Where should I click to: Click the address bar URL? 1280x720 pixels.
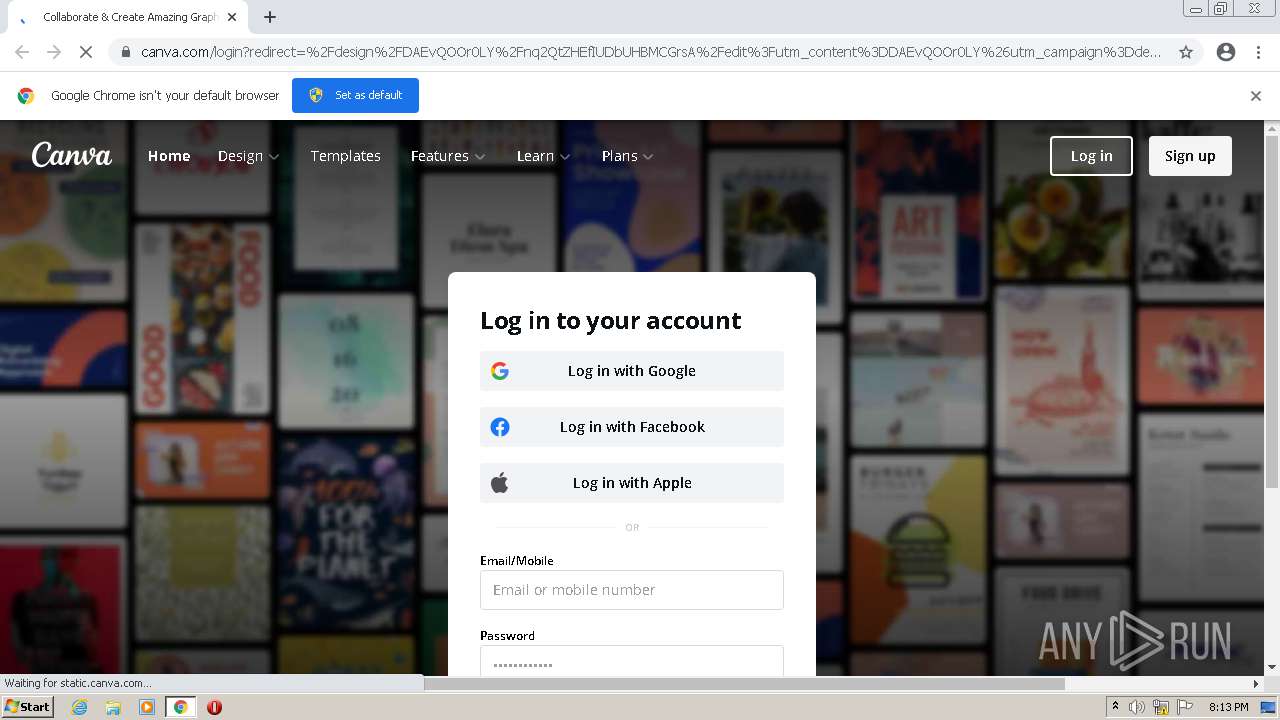(x=651, y=52)
